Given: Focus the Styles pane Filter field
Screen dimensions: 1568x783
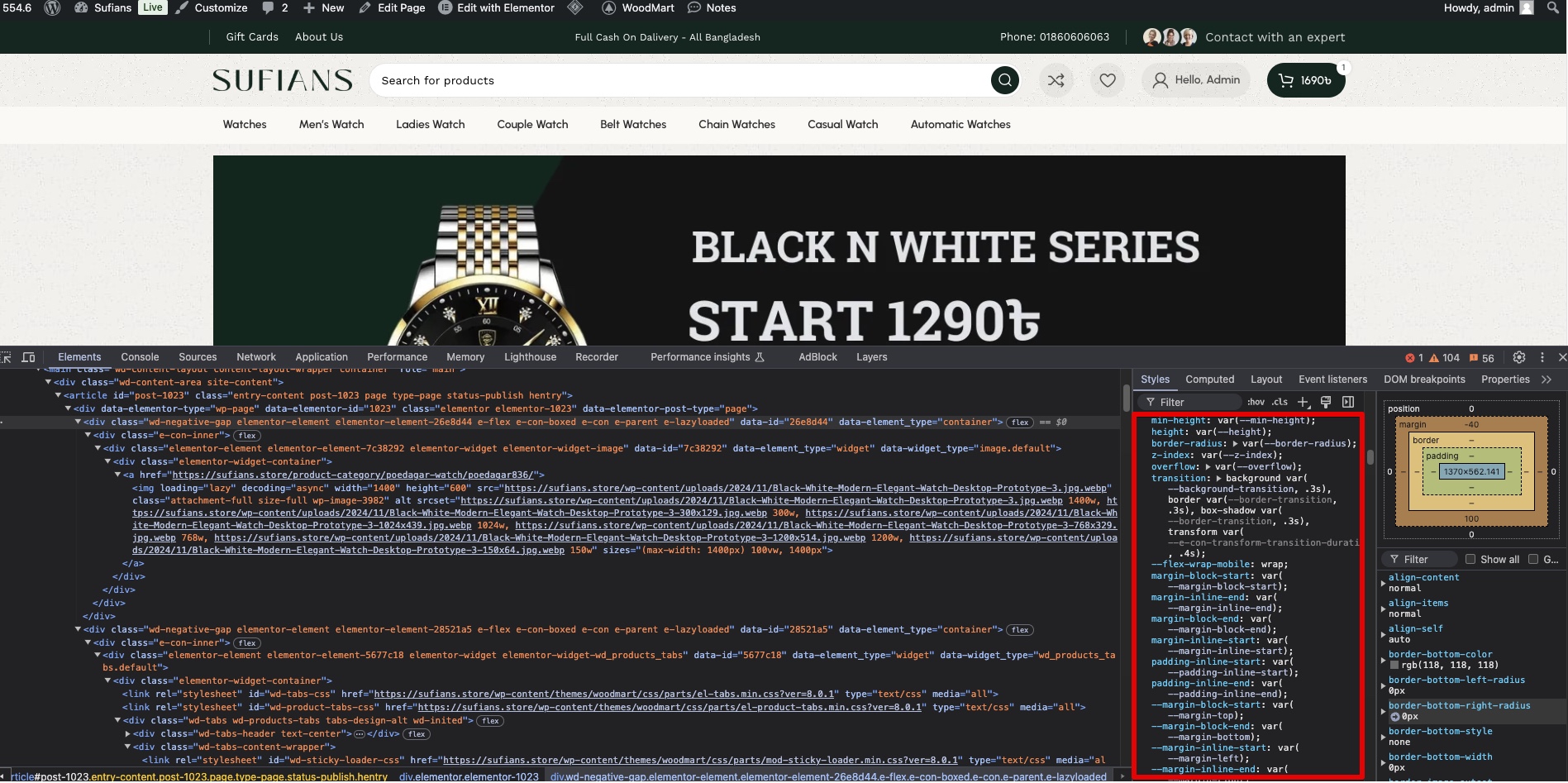Looking at the screenshot, I should (1191, 402).
